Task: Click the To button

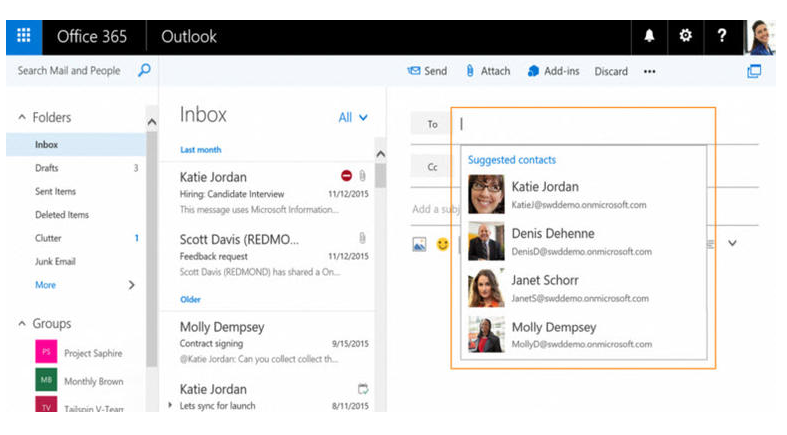Action: [432, 124]
